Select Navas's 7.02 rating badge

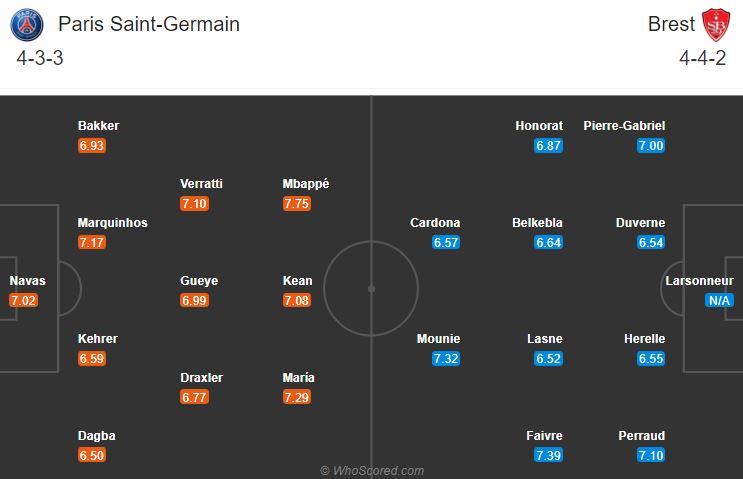23,300
